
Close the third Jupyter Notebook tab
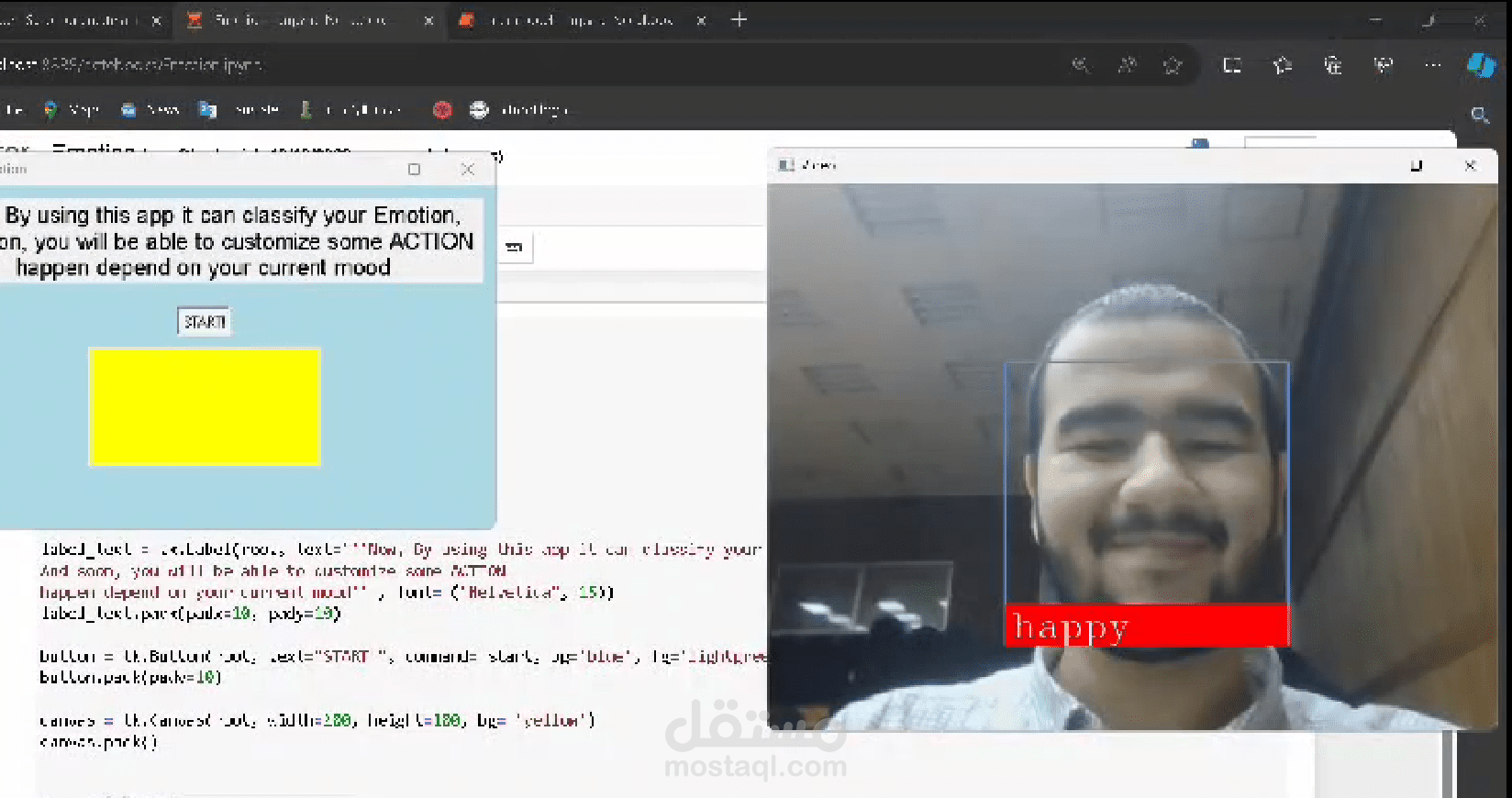701,20
